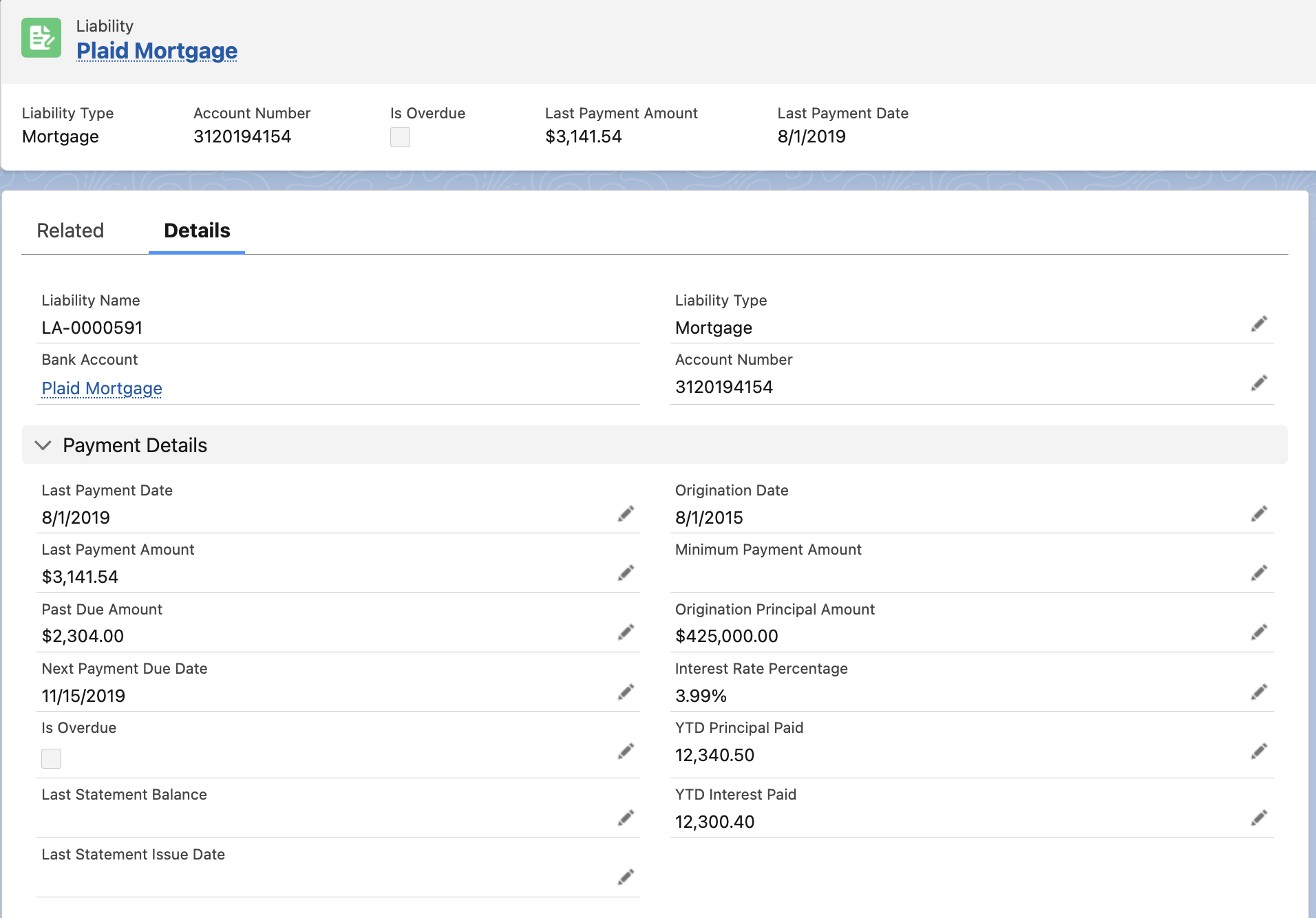This screenshot has width=1316, height=918.
Task: Edit Last Statement Issue Date pencil icon
Action: click(626, 877)
